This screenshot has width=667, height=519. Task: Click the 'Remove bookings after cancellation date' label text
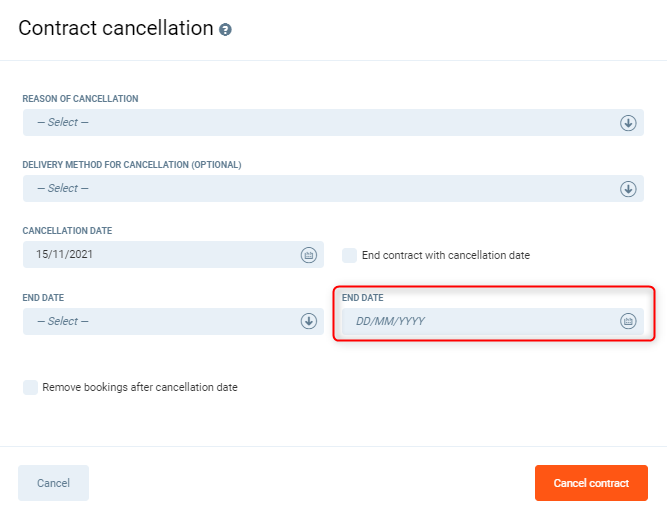pyautogui.click(x=140, y=387)
